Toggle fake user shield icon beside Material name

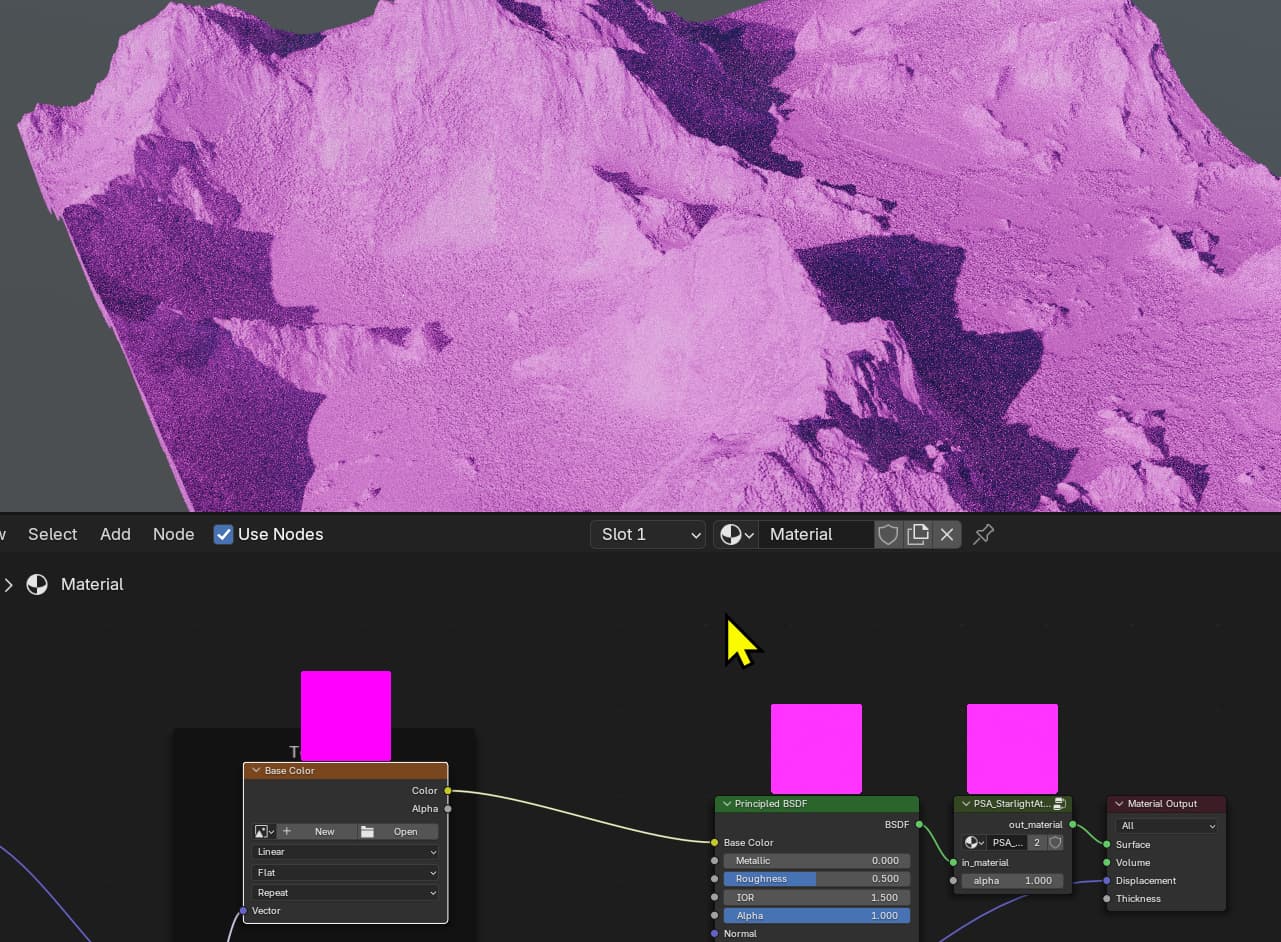click(888, 534)
